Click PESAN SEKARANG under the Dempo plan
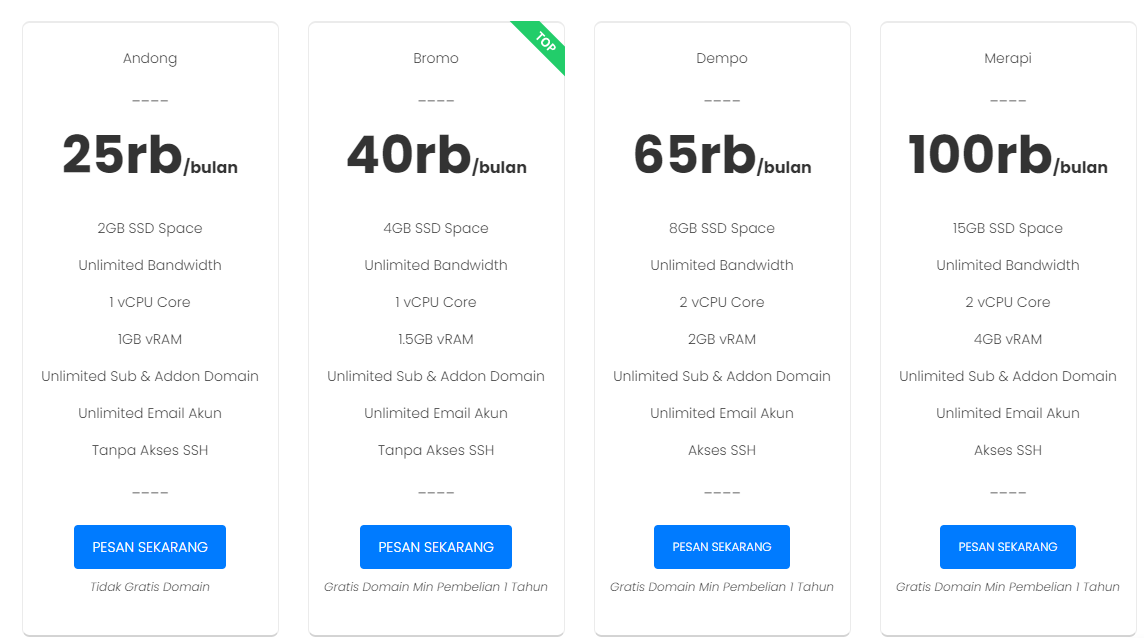 coord(722,547)
